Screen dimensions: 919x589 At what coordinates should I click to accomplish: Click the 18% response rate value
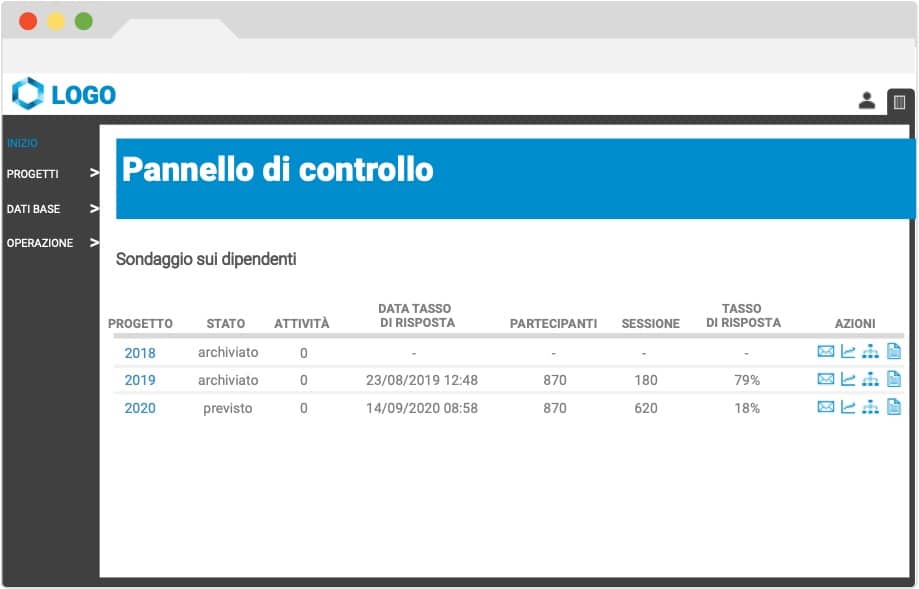tap(747, 408)
